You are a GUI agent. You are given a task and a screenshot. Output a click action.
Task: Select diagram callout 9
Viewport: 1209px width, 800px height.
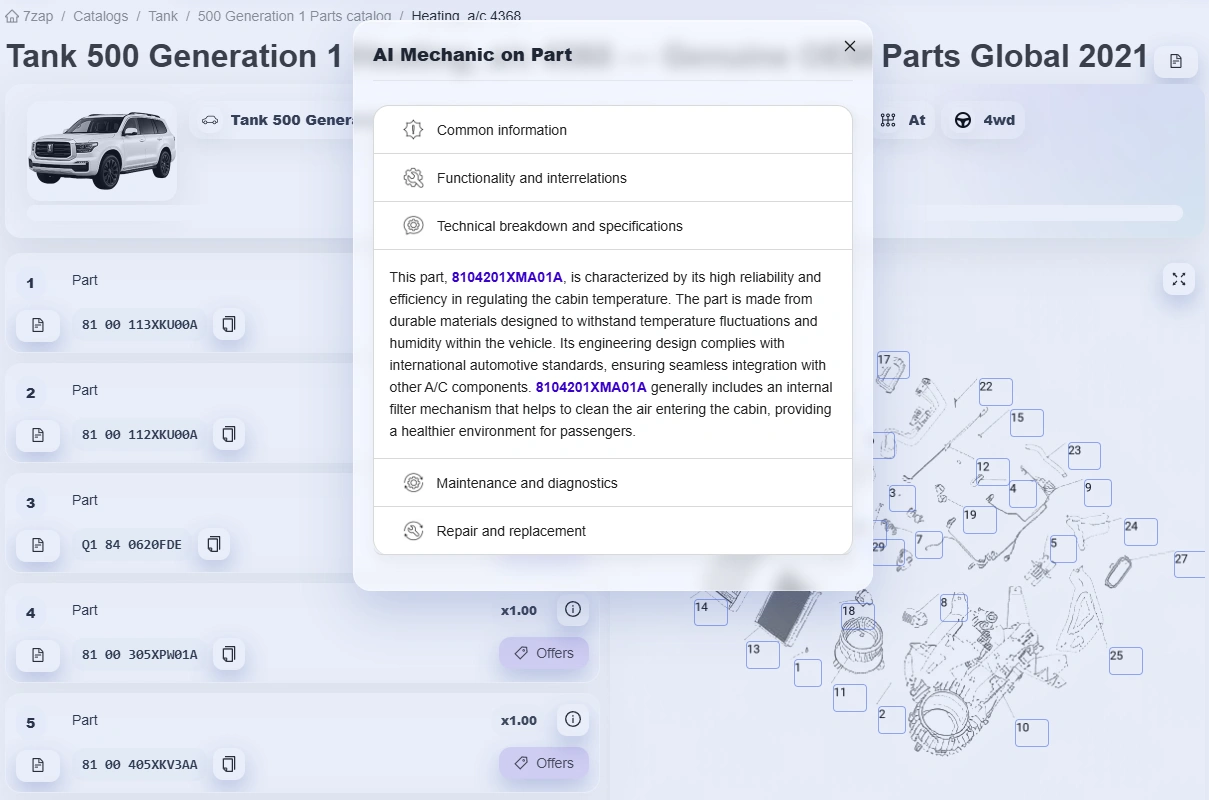[1100, 493]
